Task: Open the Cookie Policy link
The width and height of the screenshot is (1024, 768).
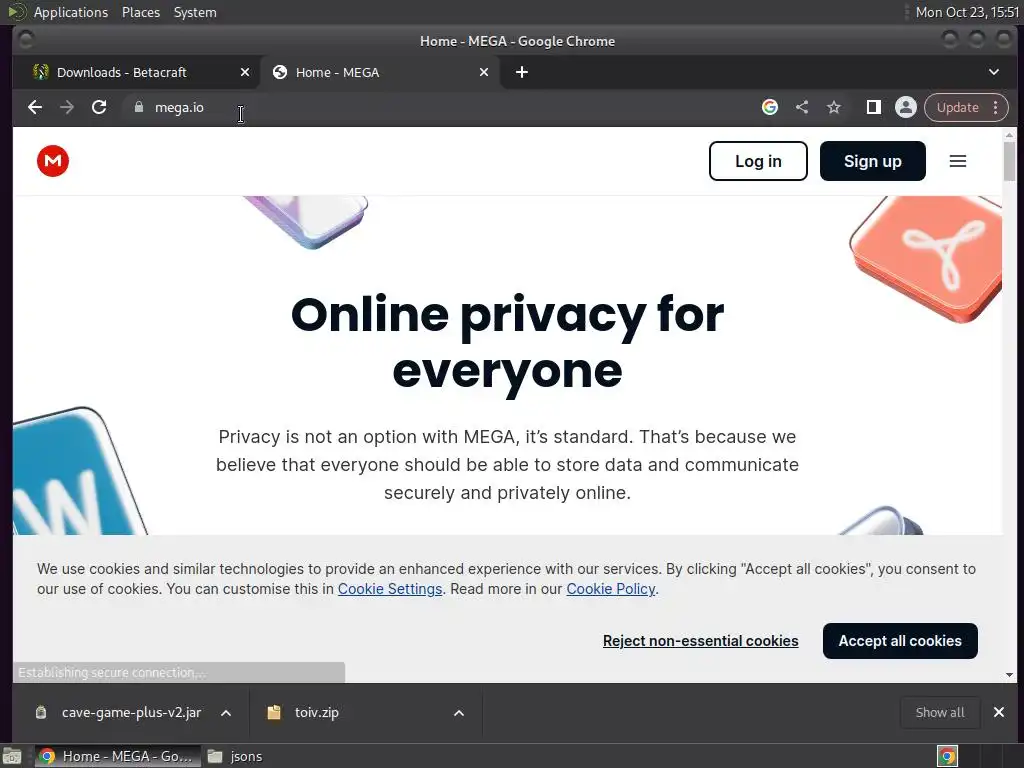Action: (611, 588)
